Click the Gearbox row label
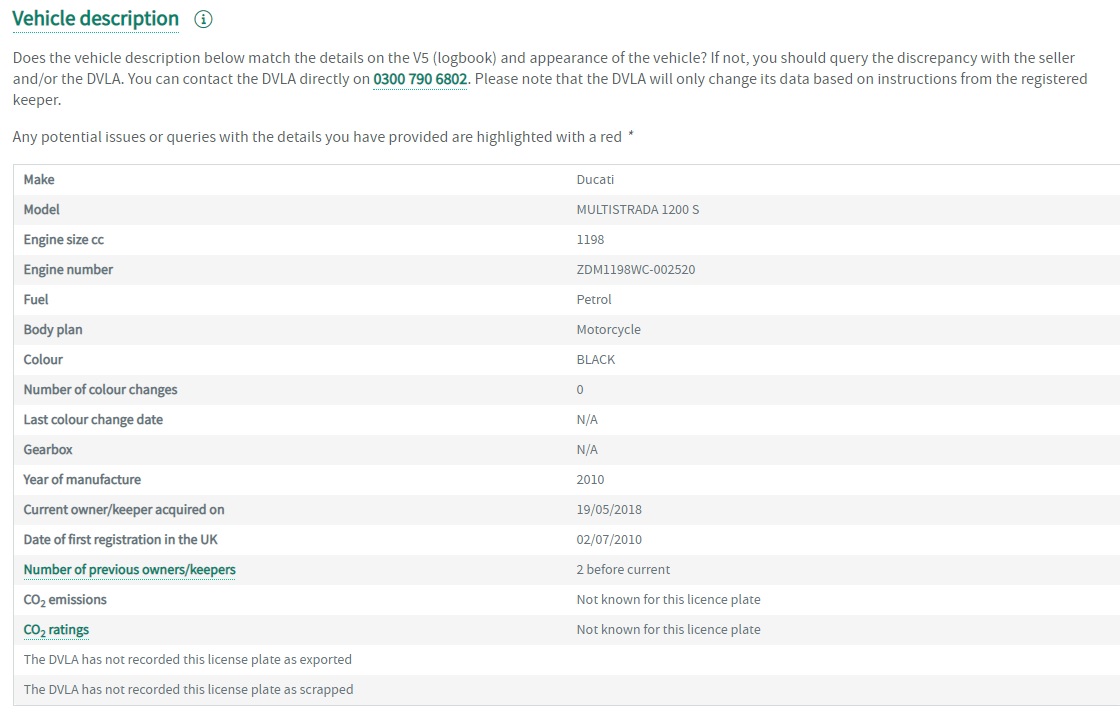The image size is (1120, 712). coord(48,450)
